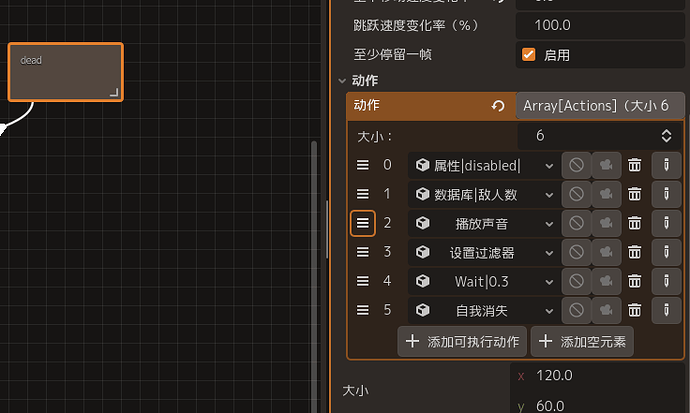Toggle the circle-slash button on Wait|0.3 row
Image resolution: width=690 pixels, height=413 pixels.
tap(576, 281)
